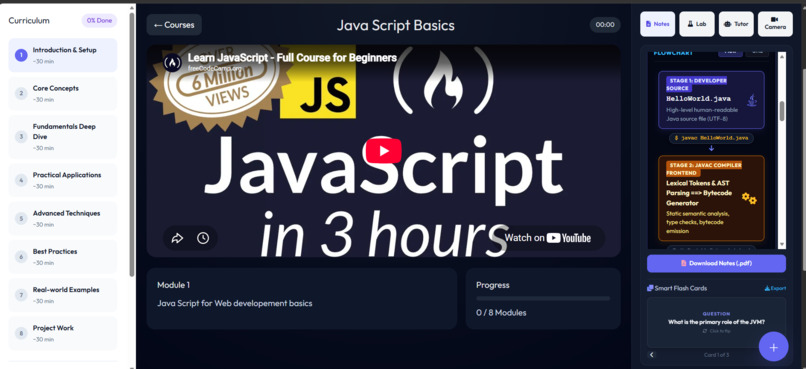Go to previous flash card arrow

pos(652,355)
